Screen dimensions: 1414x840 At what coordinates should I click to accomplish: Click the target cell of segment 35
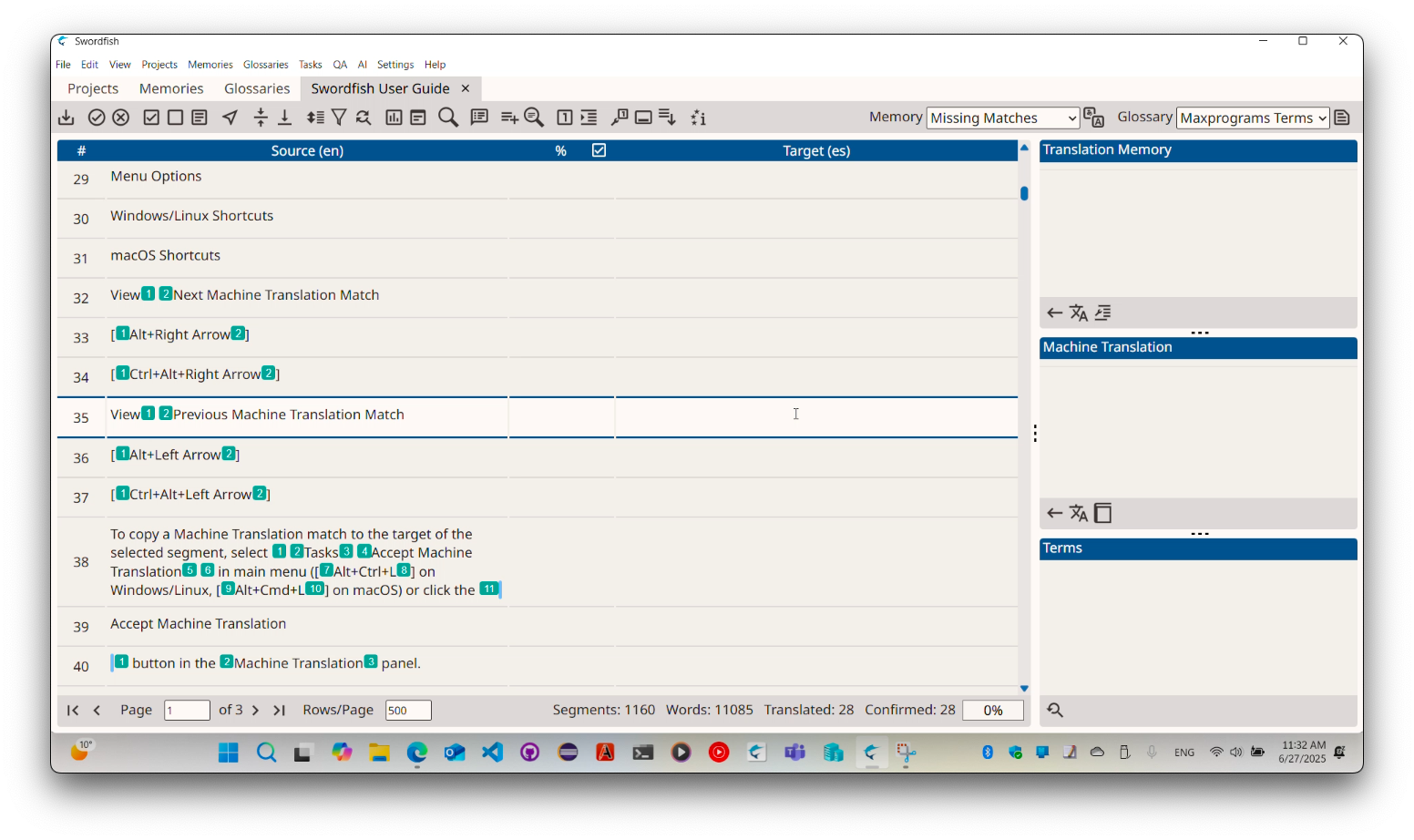point(816,417)
